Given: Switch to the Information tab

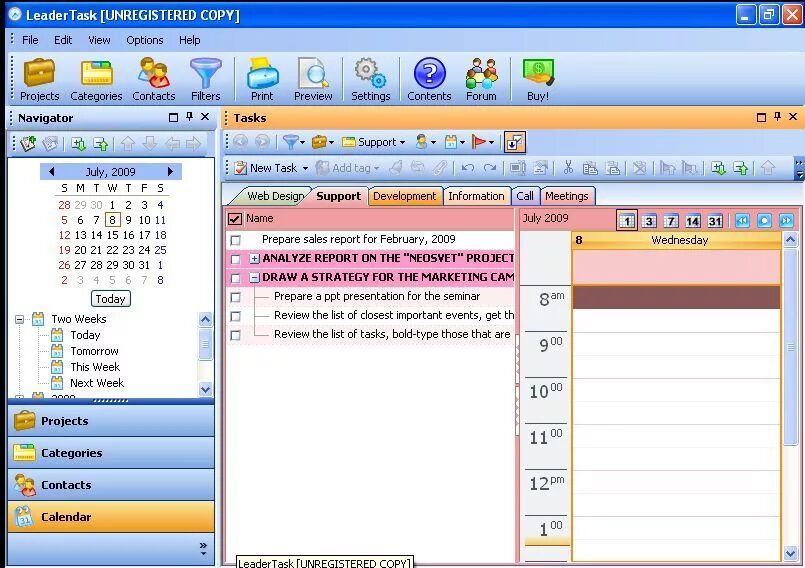Looking at the screenshot, I should [x=476, y=196].
